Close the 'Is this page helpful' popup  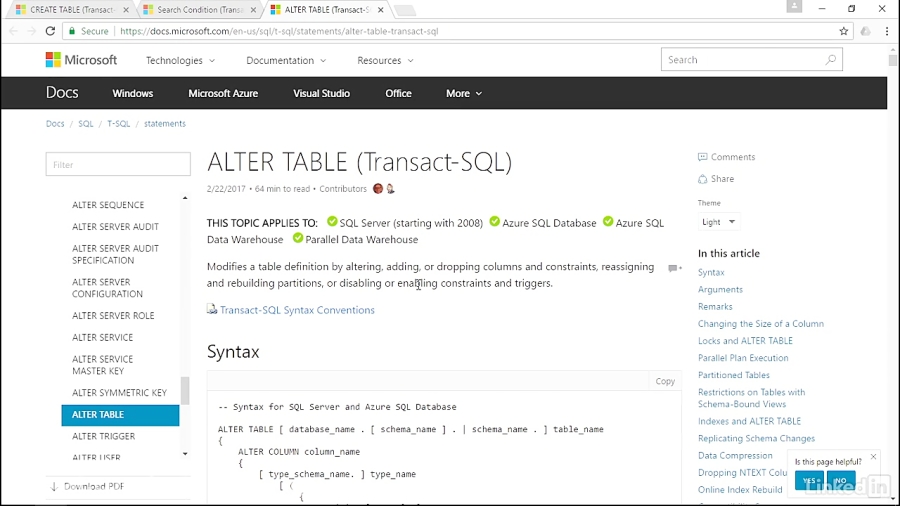tap(873, 457)
